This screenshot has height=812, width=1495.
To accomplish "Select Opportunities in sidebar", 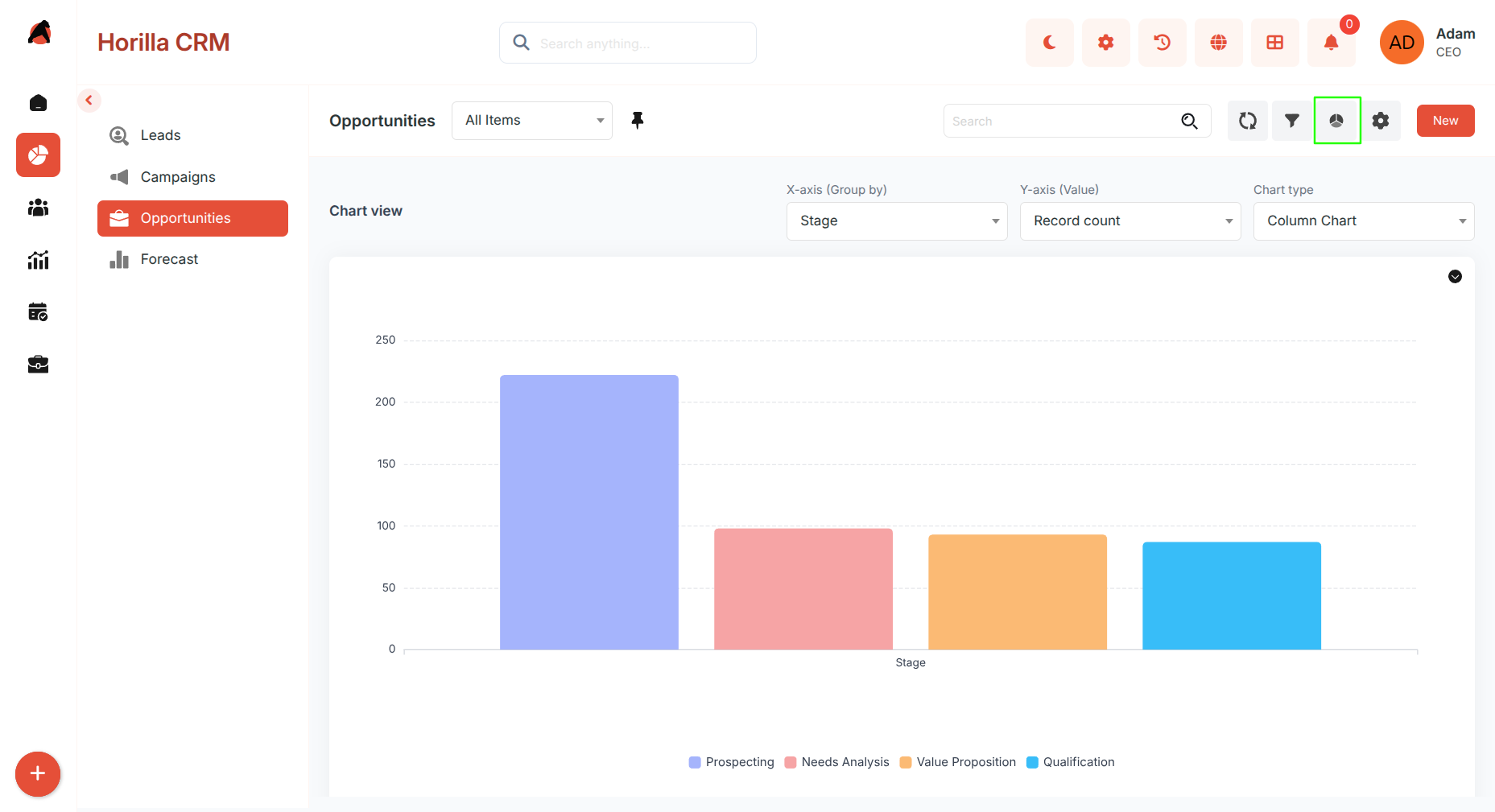I will point(192,218).
